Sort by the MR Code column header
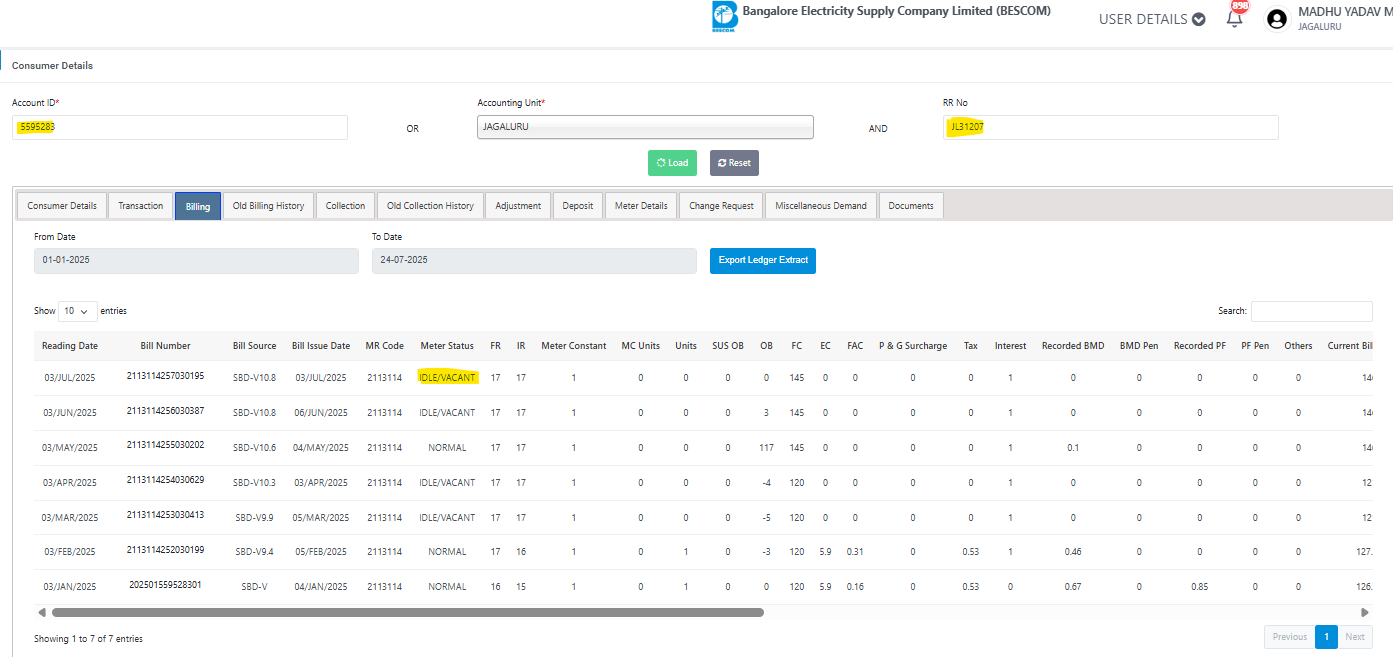1393x657 pixels. 385,346
